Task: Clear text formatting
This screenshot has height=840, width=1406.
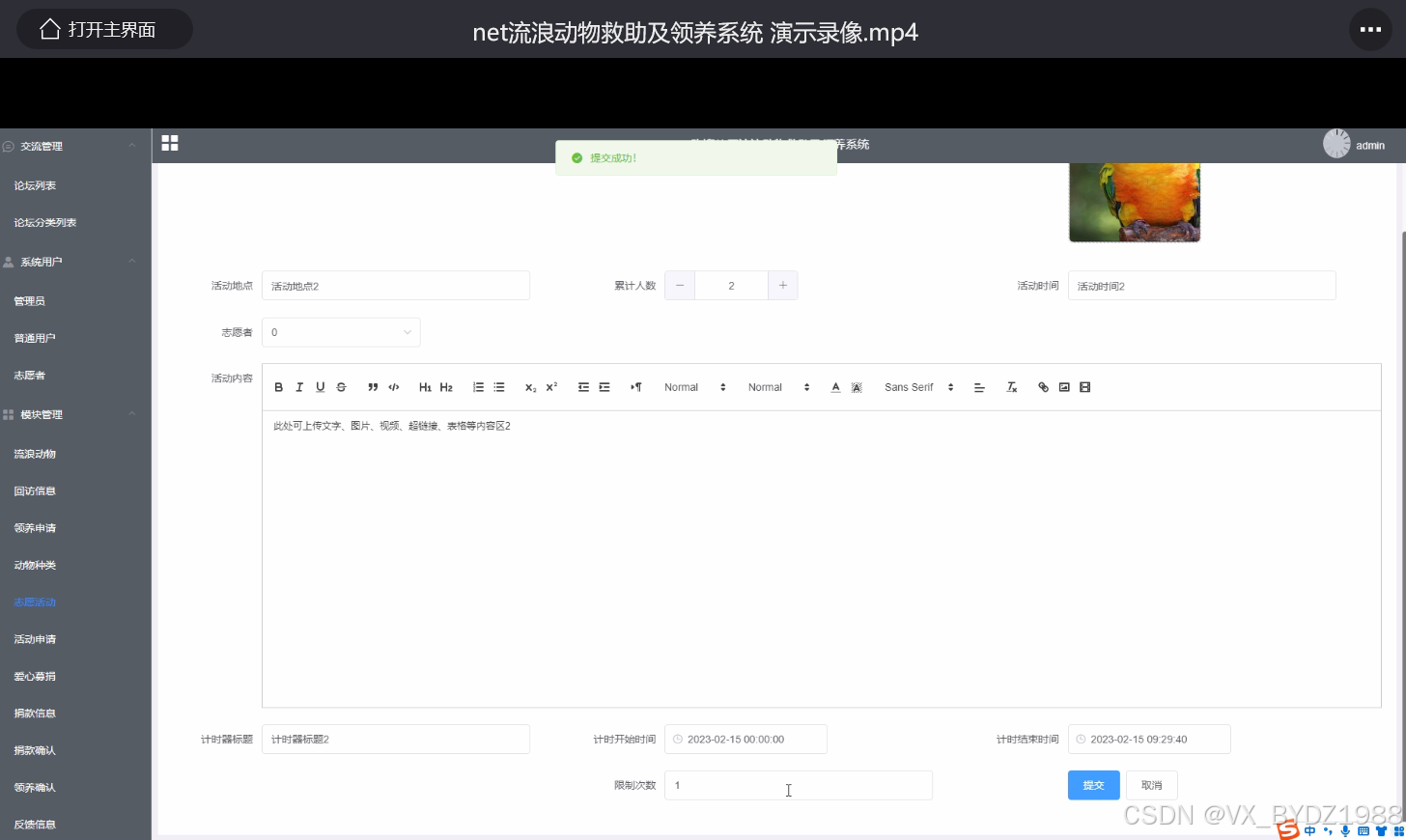Action: pyautogui.click(x=1012, y=387)
